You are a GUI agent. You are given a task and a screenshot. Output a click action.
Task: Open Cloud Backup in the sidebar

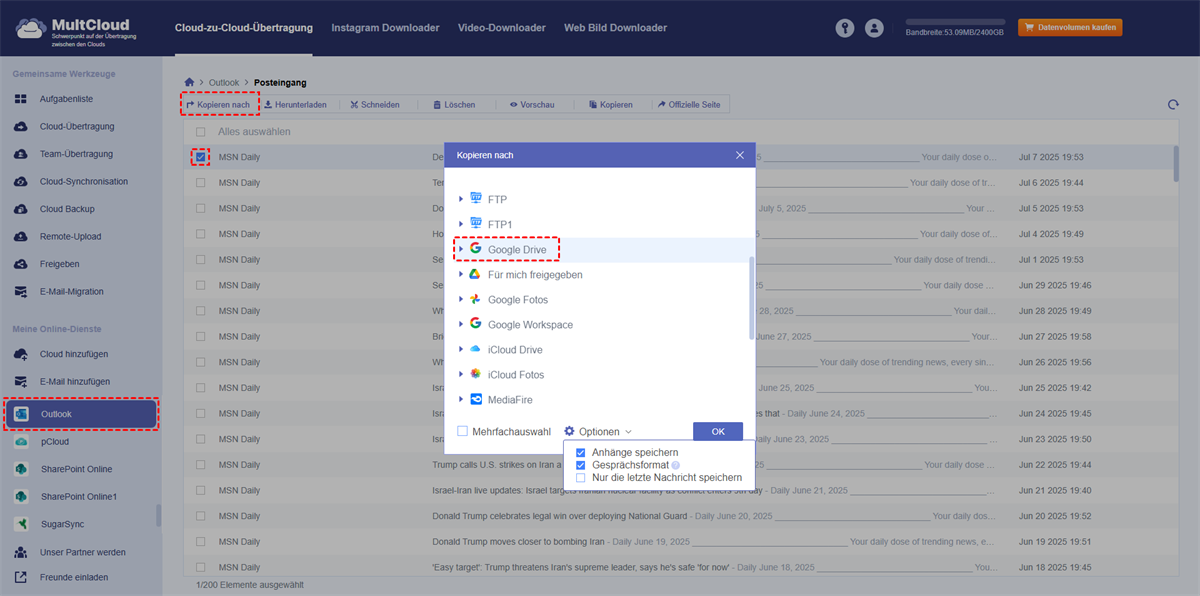pyautogui.click(x=67, y=209)
